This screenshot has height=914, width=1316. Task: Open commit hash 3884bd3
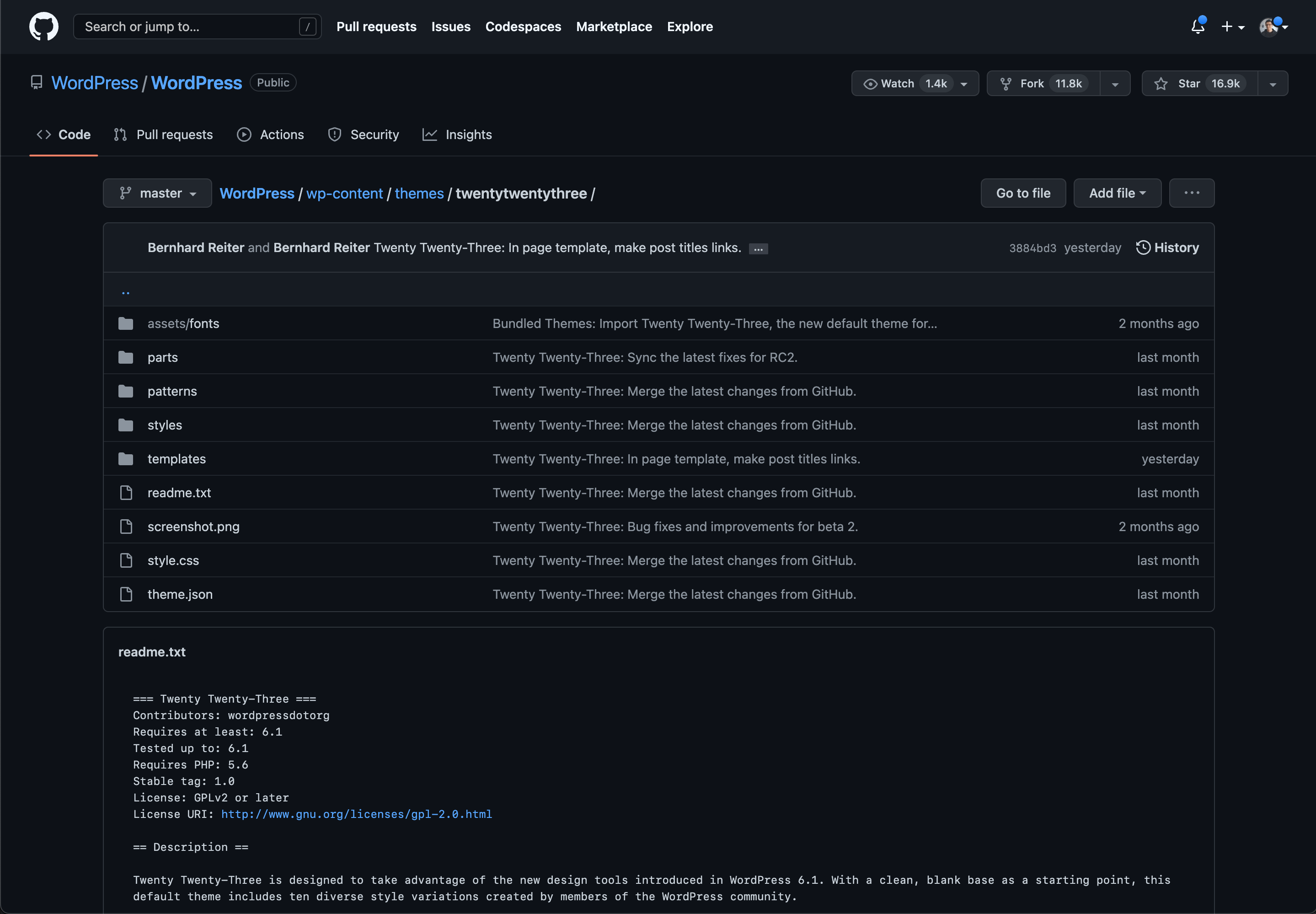point(1032,248)
